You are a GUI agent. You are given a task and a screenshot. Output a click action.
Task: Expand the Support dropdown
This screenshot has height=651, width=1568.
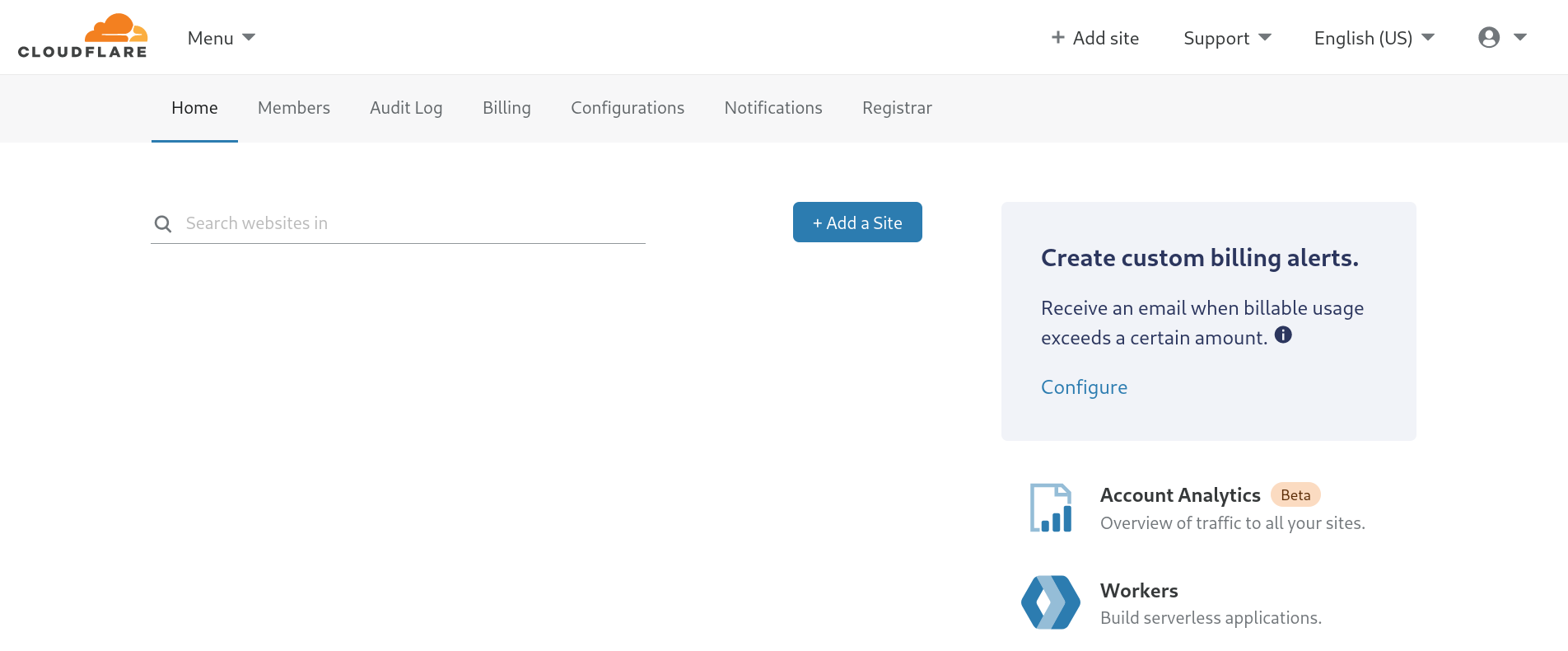[1227, 38]
